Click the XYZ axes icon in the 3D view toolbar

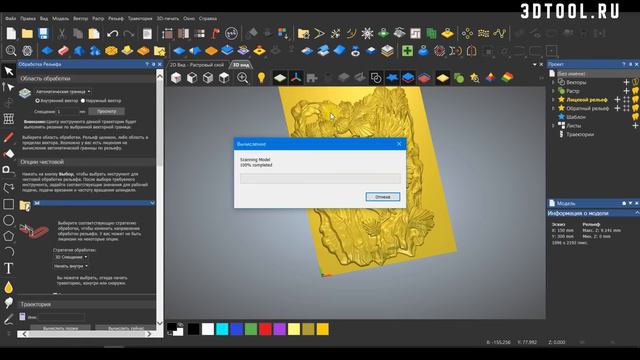[x=296, y=78]
